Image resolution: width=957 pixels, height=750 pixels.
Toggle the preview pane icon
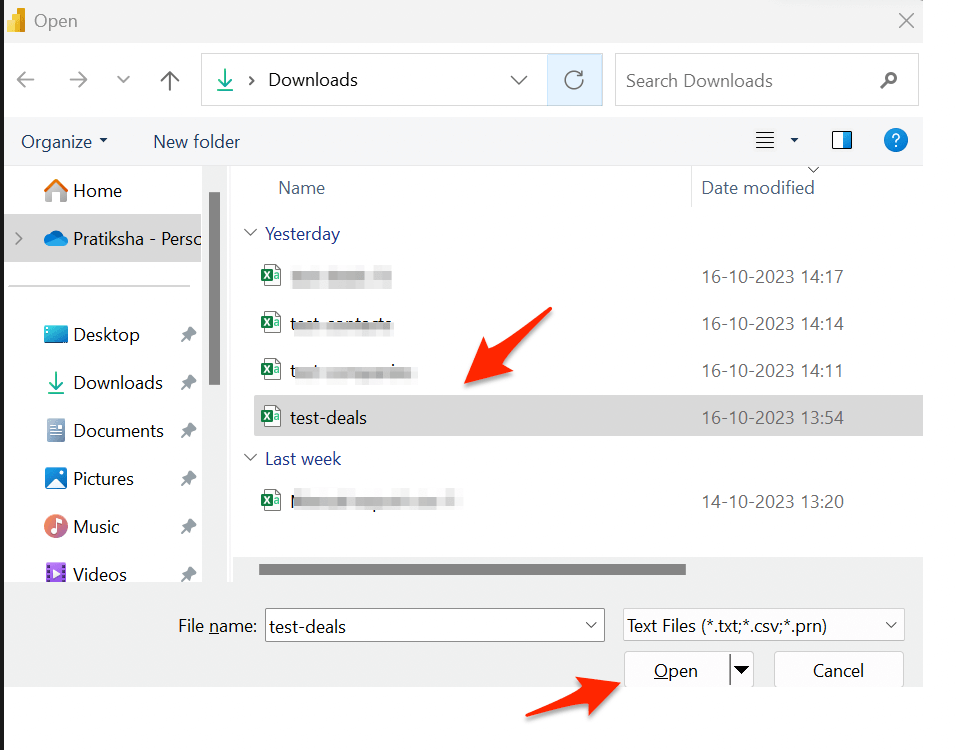842,140
